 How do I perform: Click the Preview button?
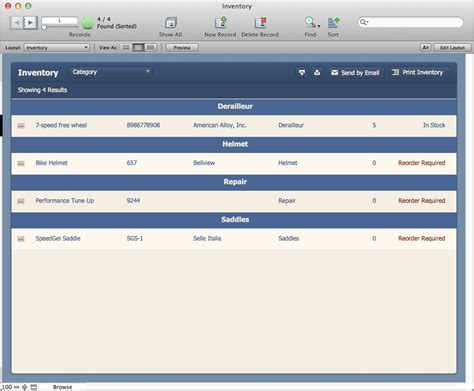[182, 48]
